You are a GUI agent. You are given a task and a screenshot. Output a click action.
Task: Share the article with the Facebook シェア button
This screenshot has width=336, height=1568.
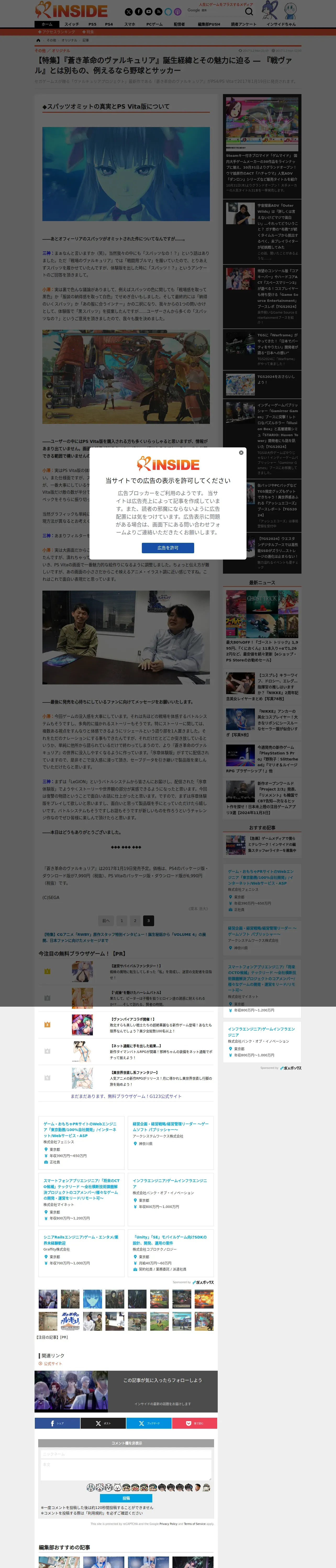click(57, 1423)
